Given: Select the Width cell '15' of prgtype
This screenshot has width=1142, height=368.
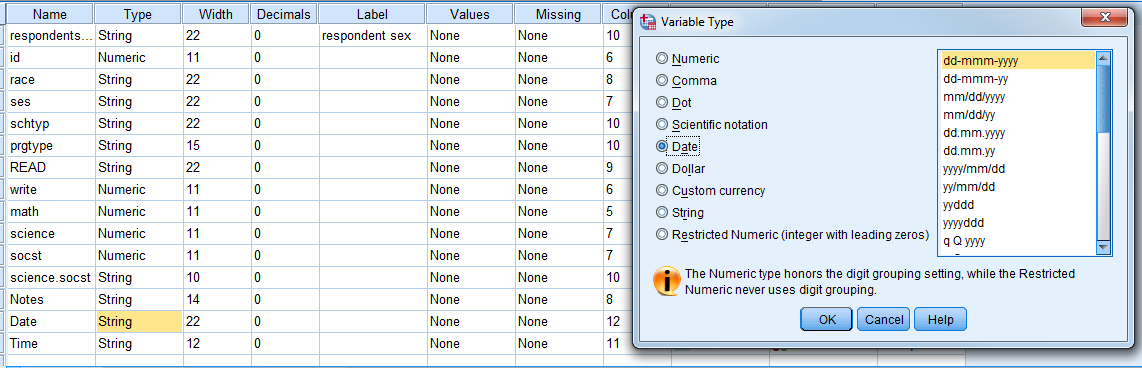Looking at the screenshot, I should (217, 145).
